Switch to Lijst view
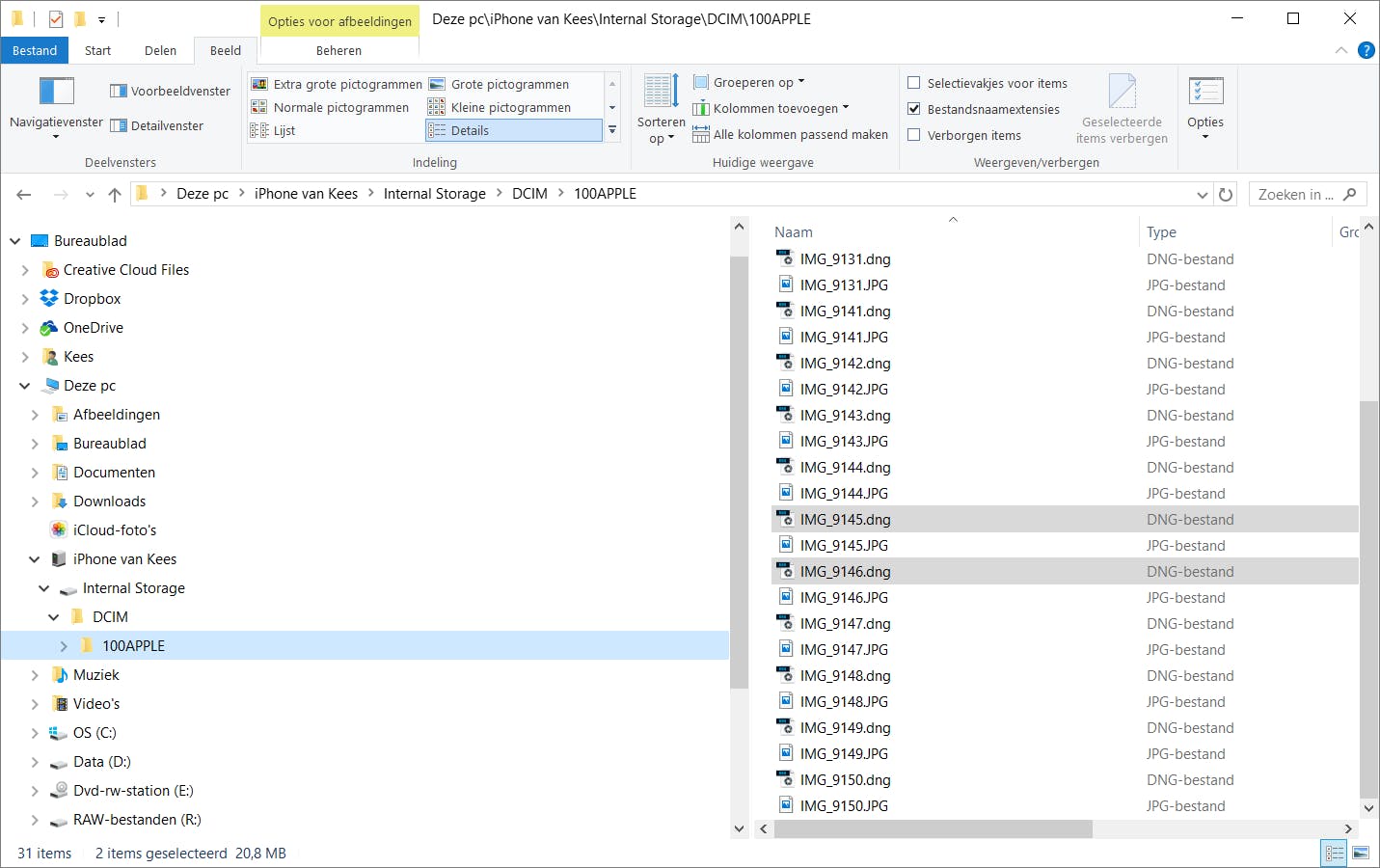The image size is (1380, 868). [273, 130]
